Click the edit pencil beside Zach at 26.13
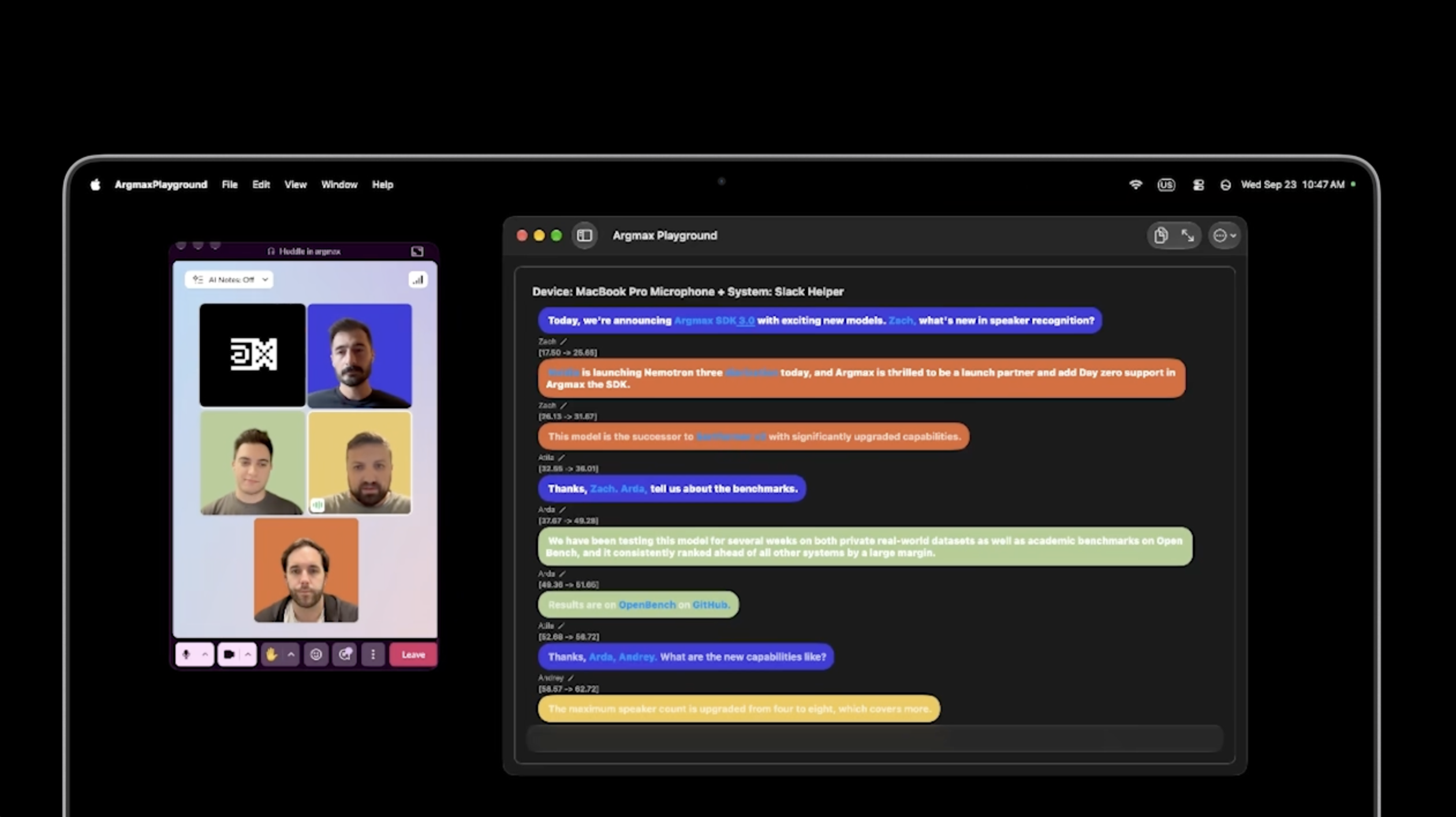The width and height of the screenshot is (1456, 817). [x=563, y=406]
